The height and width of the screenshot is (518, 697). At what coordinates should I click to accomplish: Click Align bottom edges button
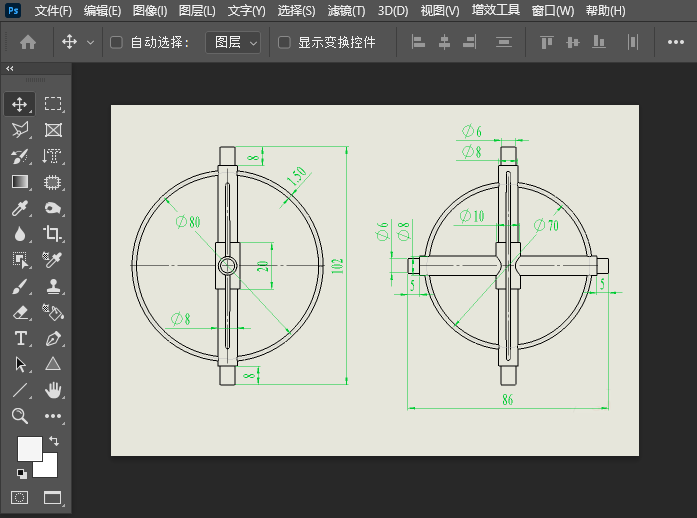[x=599, y=42]
